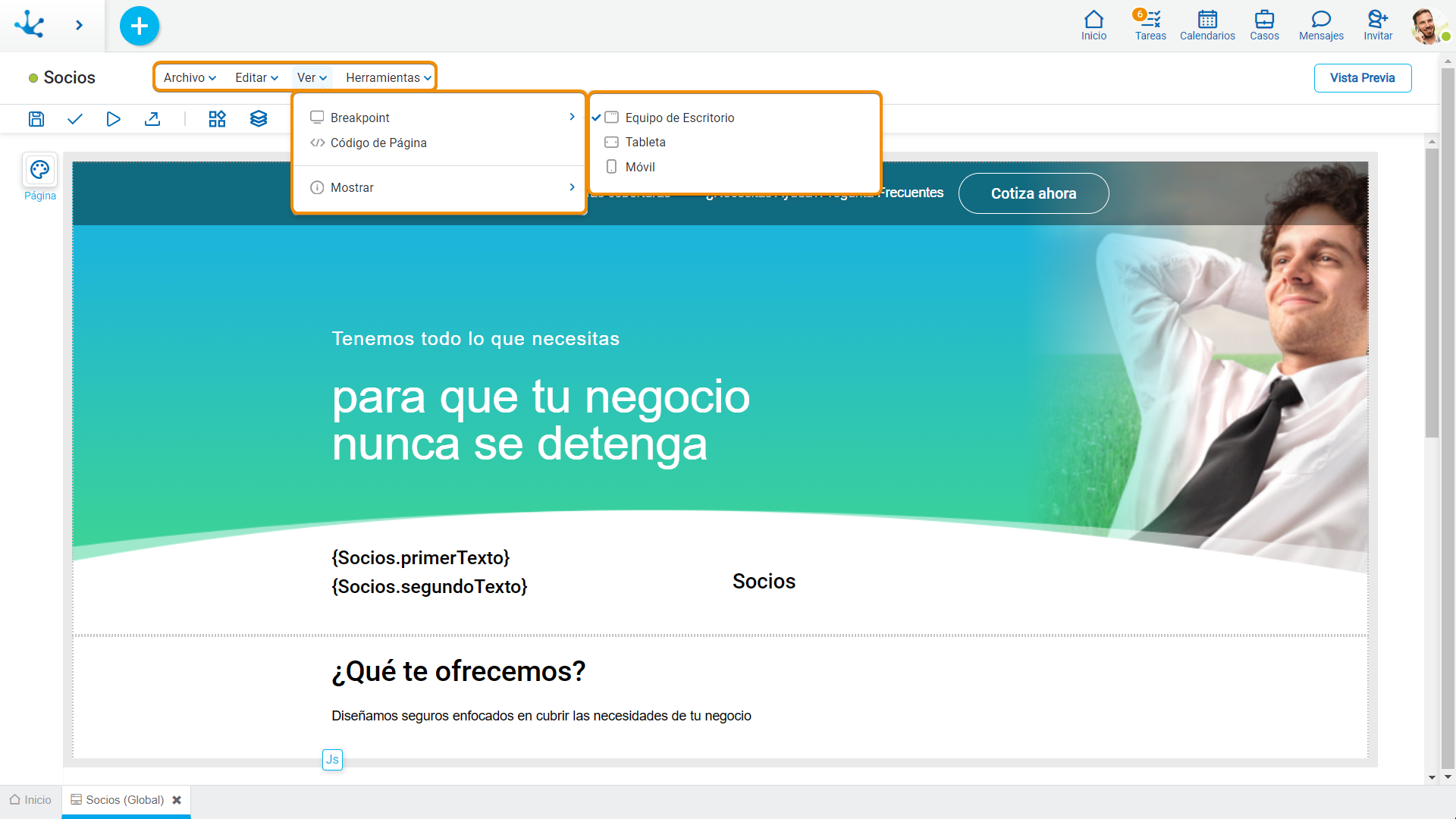The height and width of the screenshot is (819, 1456).
Task: Expand the side menu arrow
Action: [79, 25]
